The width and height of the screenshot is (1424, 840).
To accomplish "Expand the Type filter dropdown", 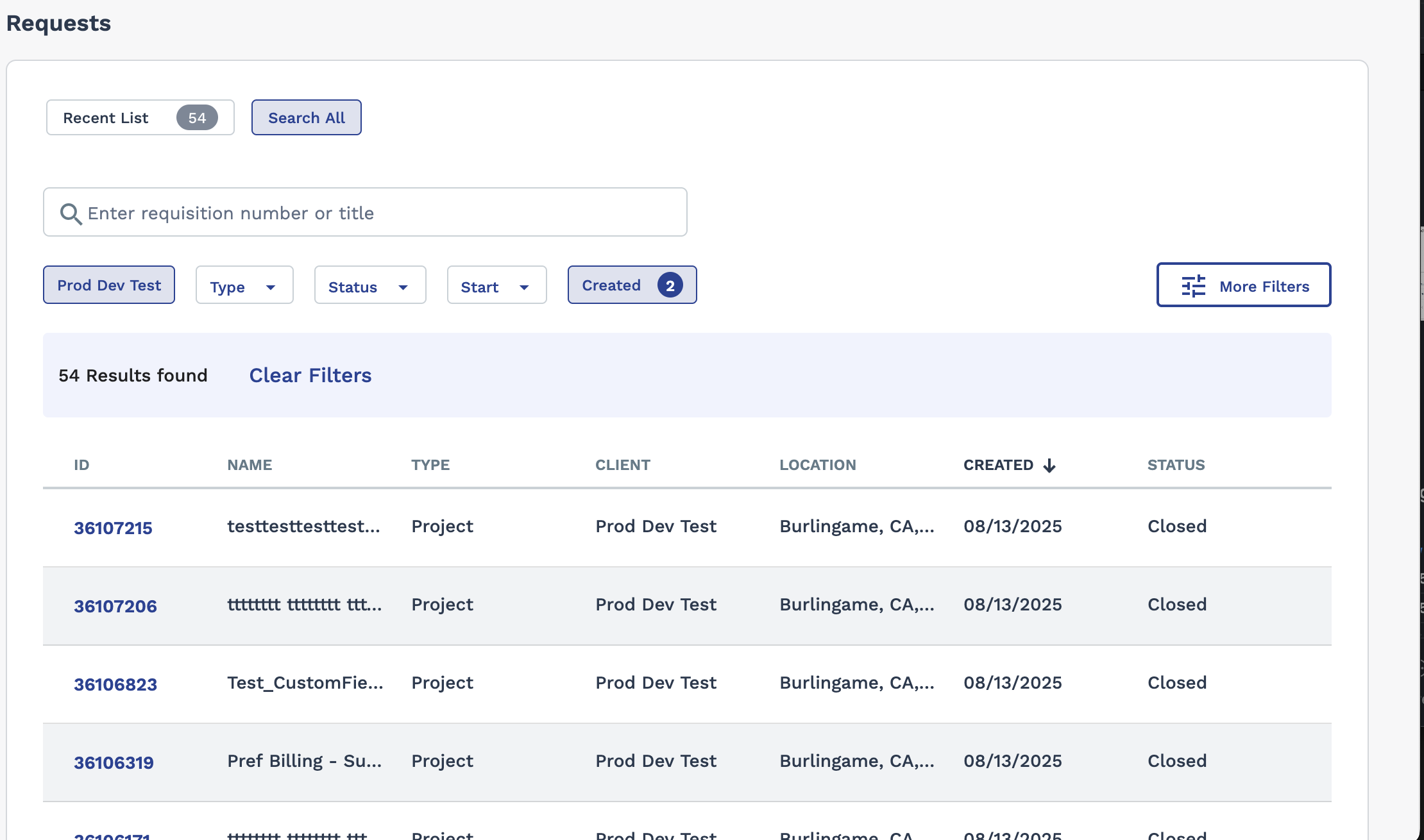I will tap(244, 286).
